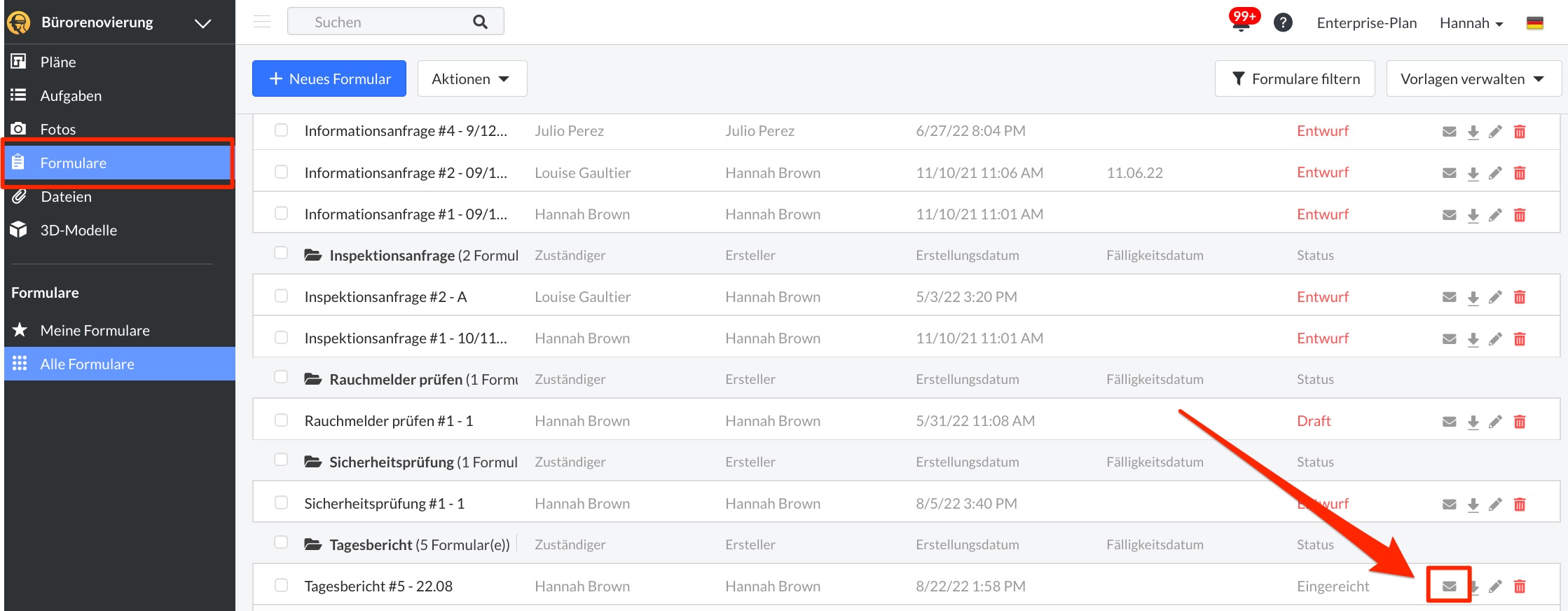The width and height of the screenshot is (1568, 611).
Task: Check the box for Informationsanfrage #2
Action: pos(281,172)
